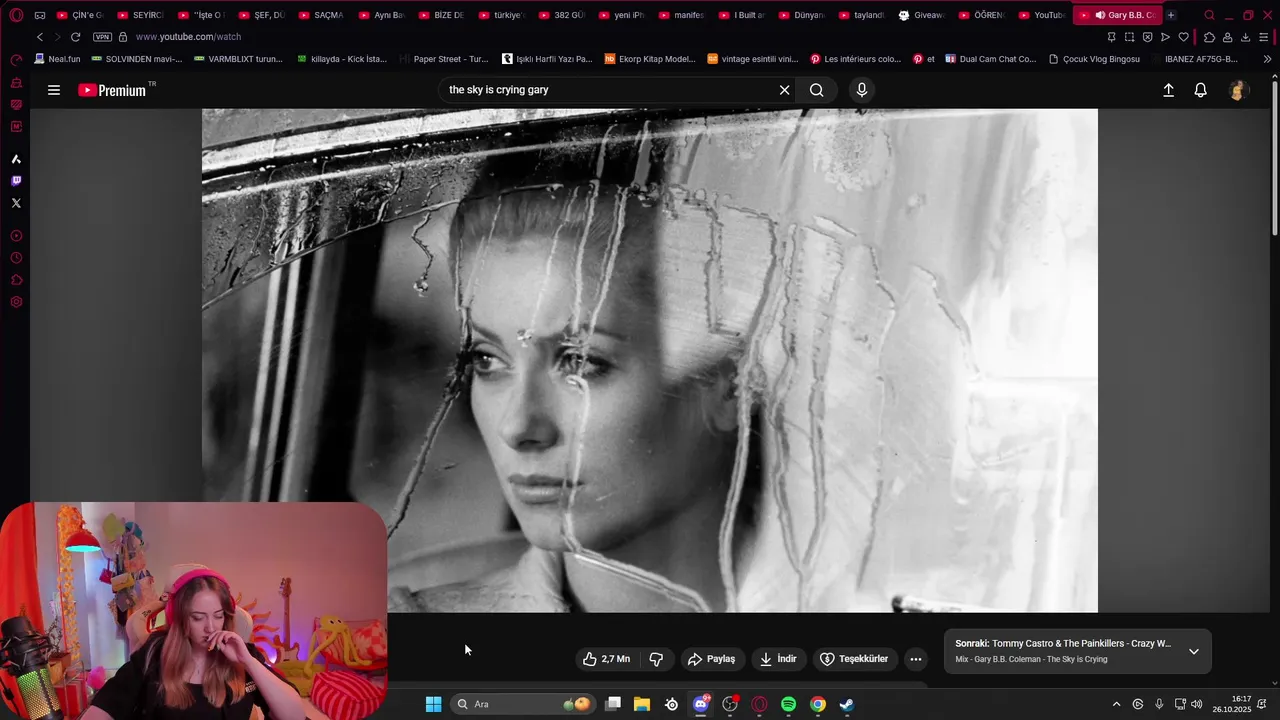This screenshot has height=720, width=1280.
Task: Open the YouTube upload/create icon
Action: coord(1168,90)
